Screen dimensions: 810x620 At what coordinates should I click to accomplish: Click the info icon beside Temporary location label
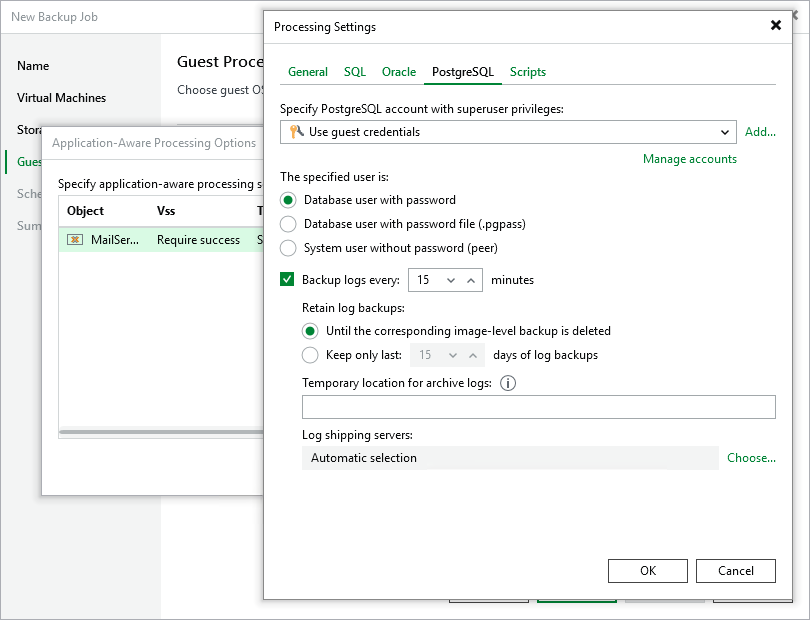[x=508, y=383]
